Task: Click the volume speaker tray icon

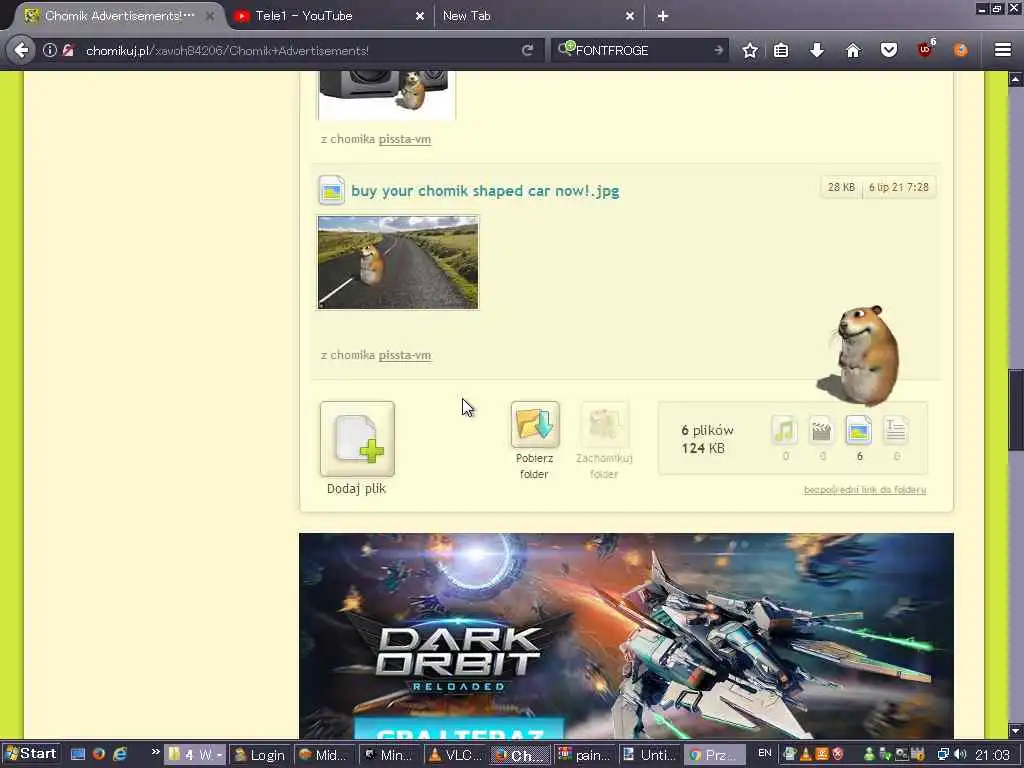Action: pos(960,754)
